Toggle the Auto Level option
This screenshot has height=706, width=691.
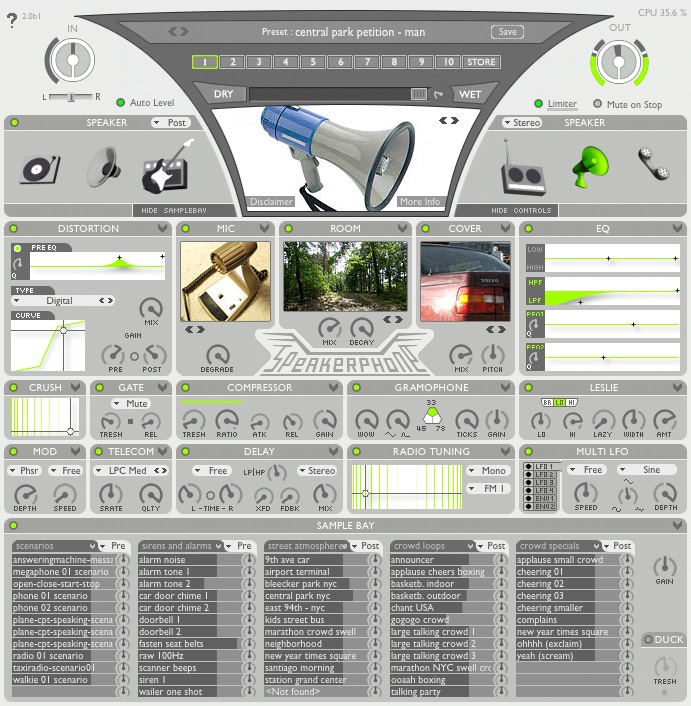pyautogui.click(x=121, y=103)
